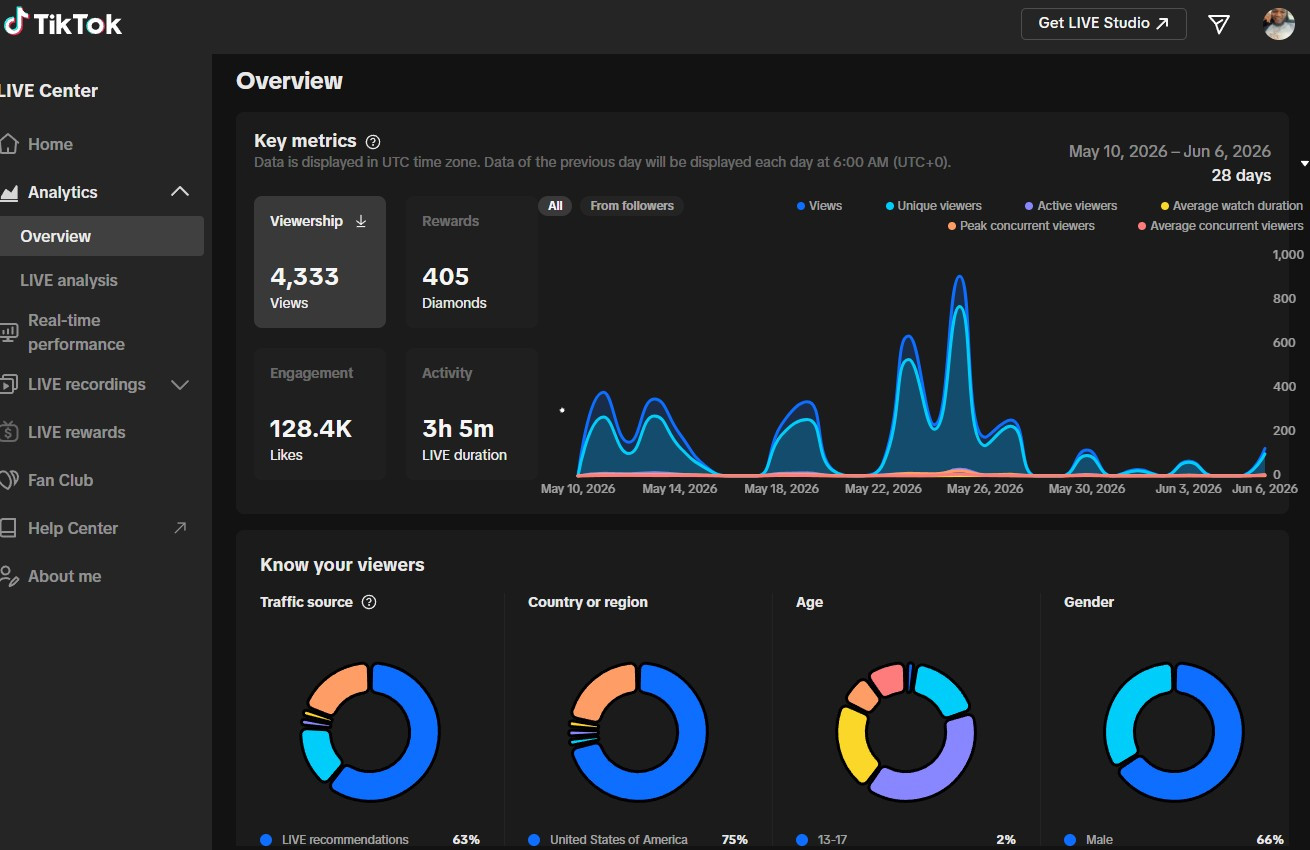Toggle Peak concurrent viewers legend item
The height and width of the screenshot is (850, 1310).
pos(1021,226)
